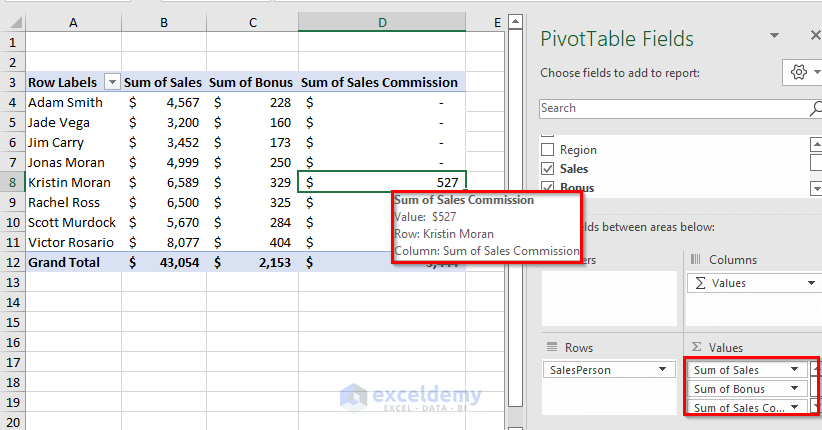Uncheck the Sales field checkbox
The height and width of the screenshot is (430, 822).
pyautogui.click(x=547, y=169)
